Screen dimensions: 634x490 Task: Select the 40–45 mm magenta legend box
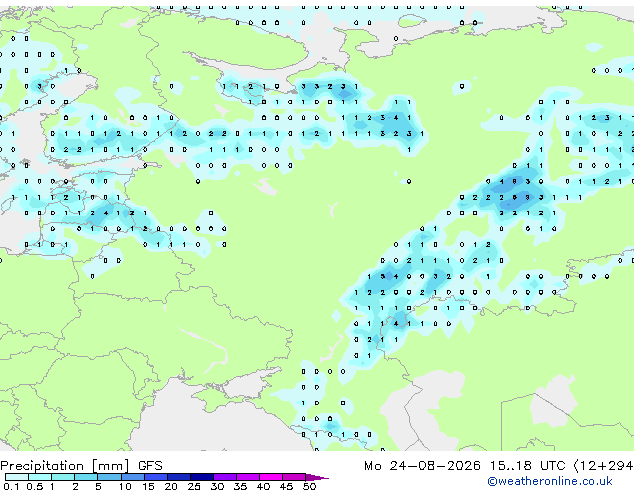271,477
